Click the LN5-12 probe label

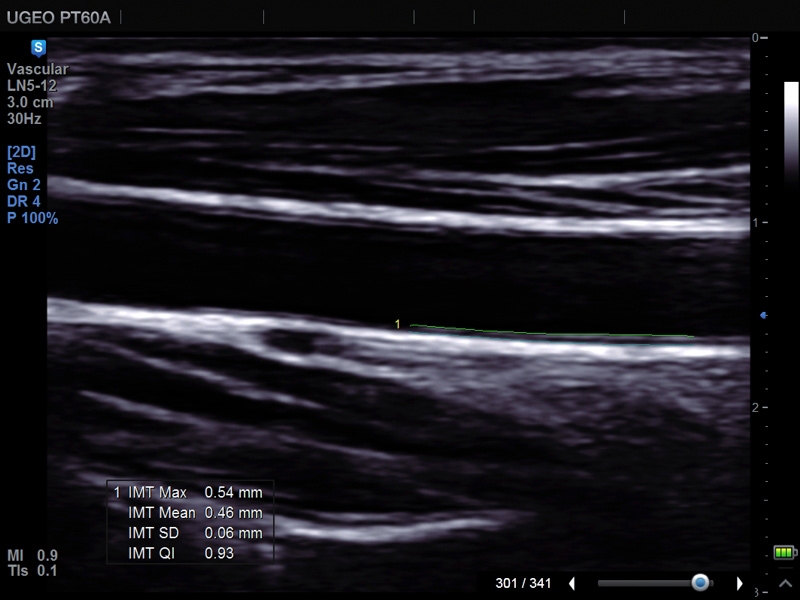pos(32,86)
